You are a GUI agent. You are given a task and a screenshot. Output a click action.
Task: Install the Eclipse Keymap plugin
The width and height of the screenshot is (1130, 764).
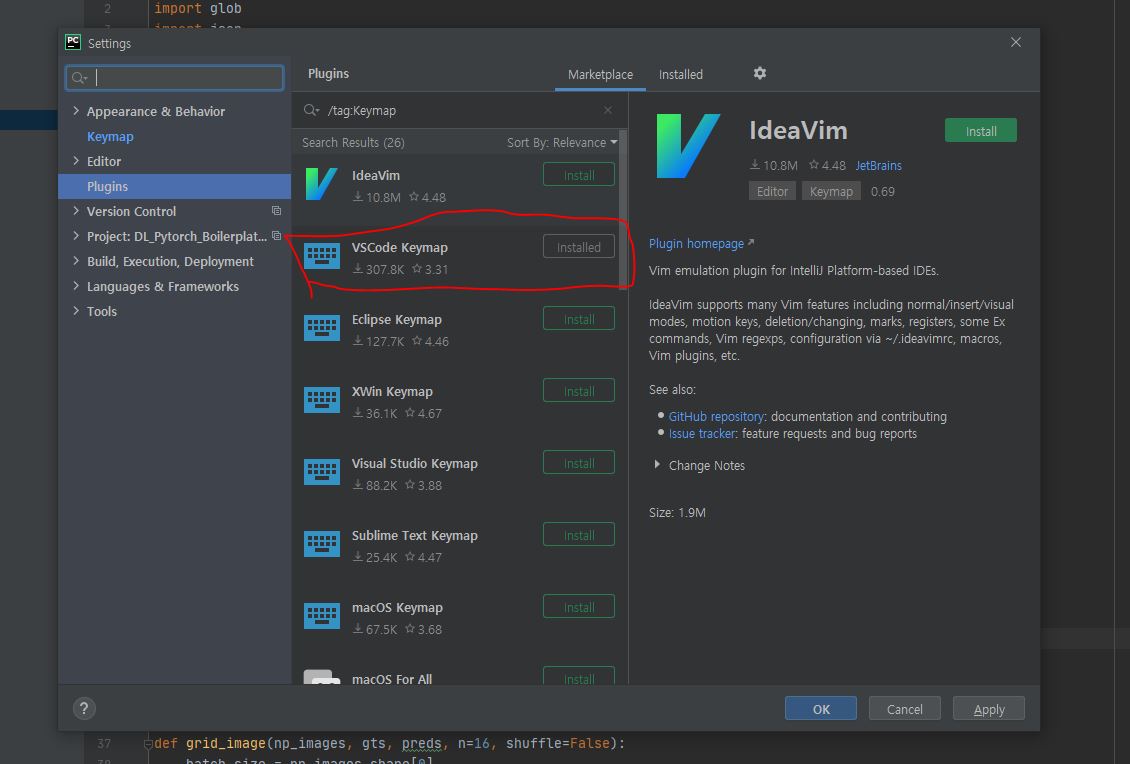[x=579, y=319]
